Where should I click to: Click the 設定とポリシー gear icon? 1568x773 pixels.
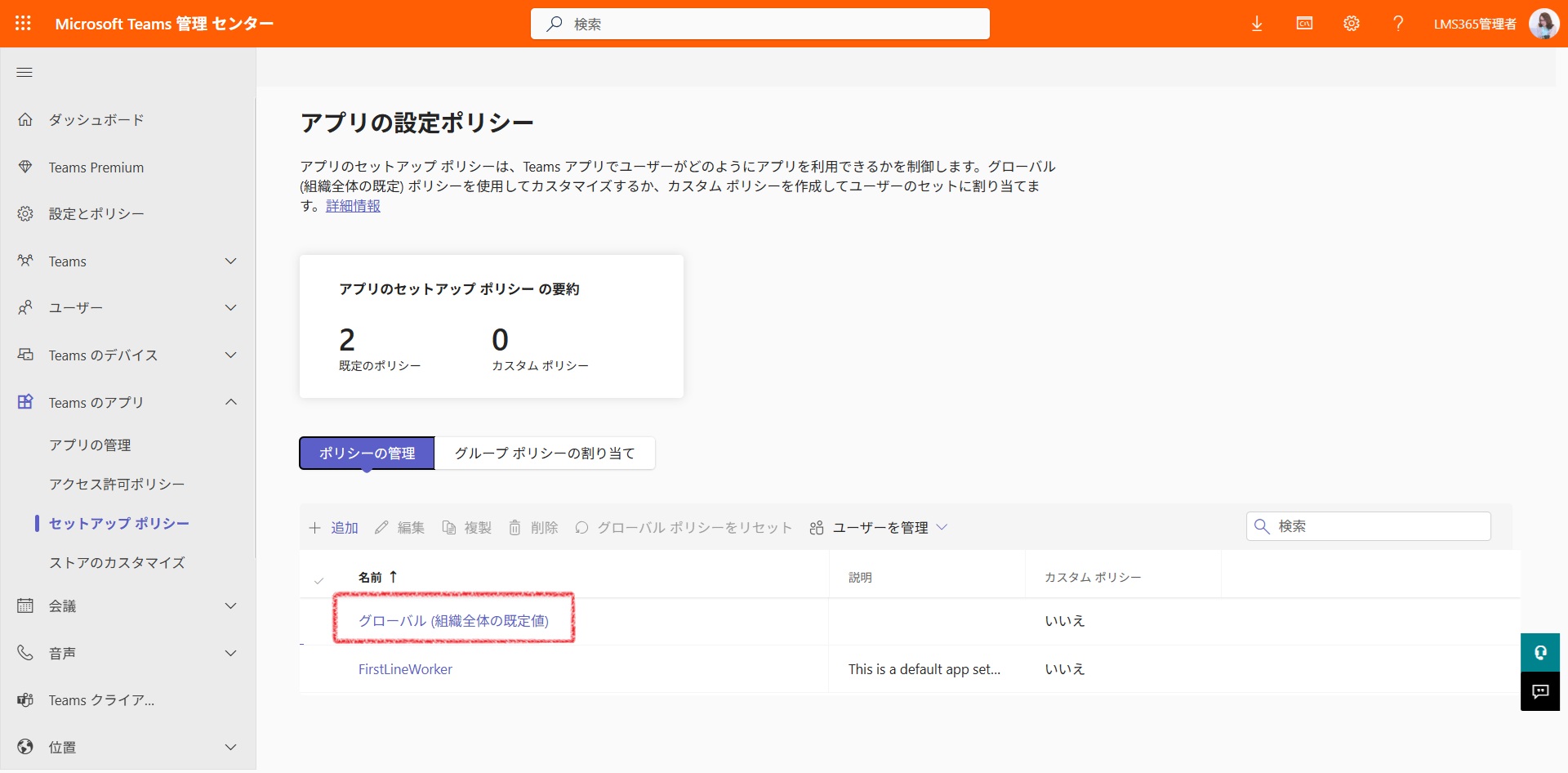pos(25,214)
